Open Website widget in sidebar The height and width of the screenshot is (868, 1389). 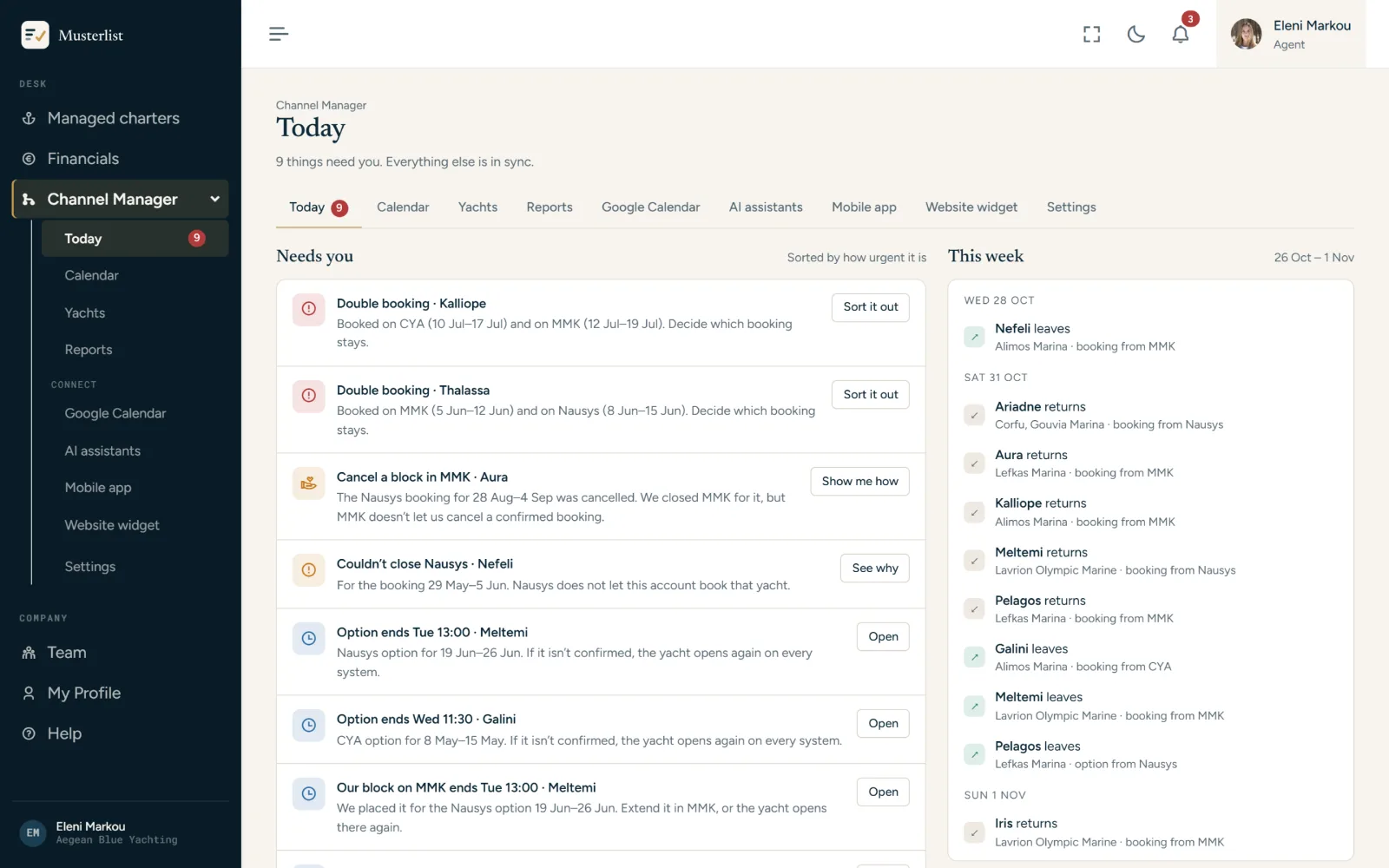pos(112,525)
